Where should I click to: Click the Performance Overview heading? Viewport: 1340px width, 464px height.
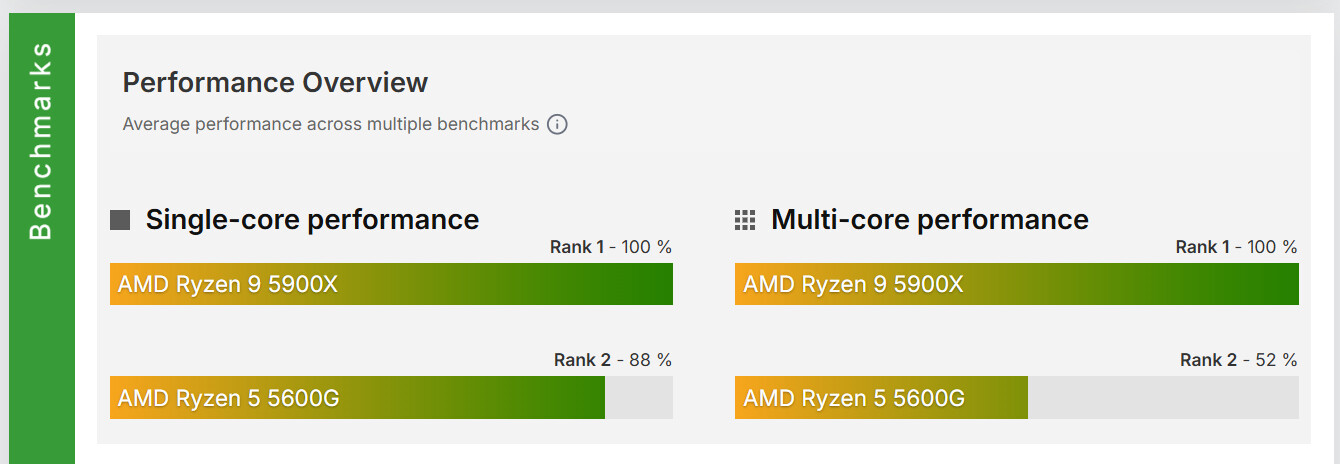pos(275,82)
